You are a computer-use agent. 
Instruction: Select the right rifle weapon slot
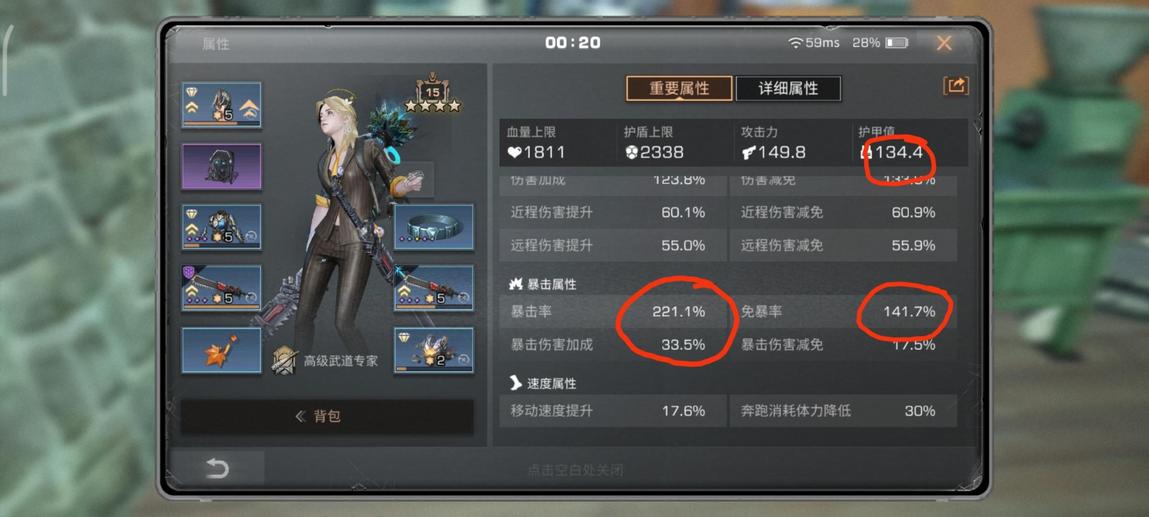[x=434, y=289]
